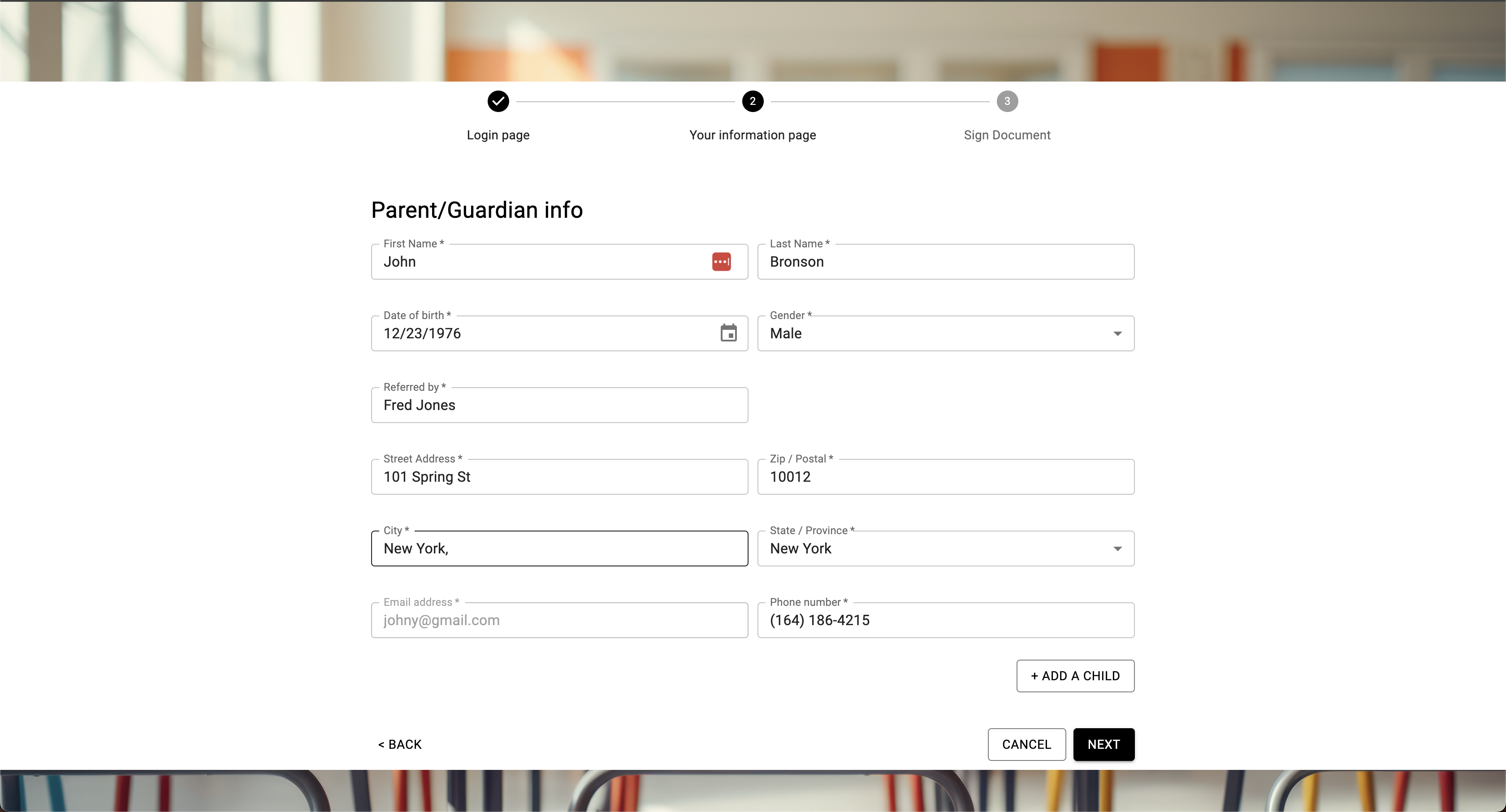
Task: Select the Your information page step label
Action: click(x=753, y=135)
